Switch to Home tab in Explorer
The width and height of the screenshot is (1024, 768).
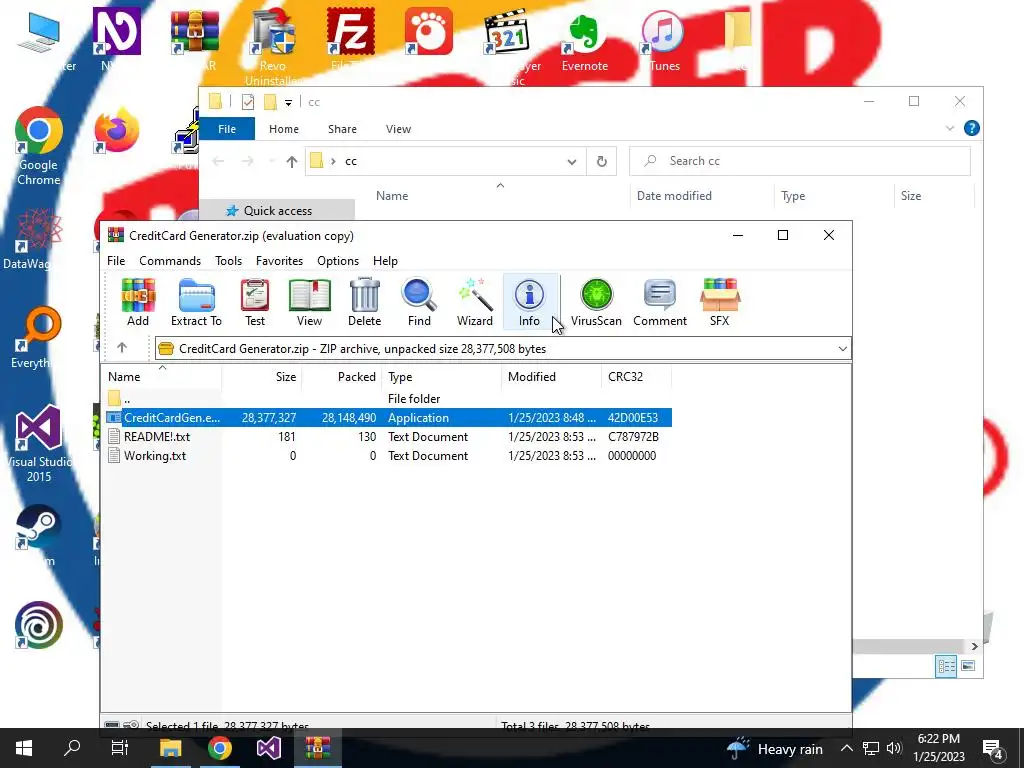coord(283,129)
